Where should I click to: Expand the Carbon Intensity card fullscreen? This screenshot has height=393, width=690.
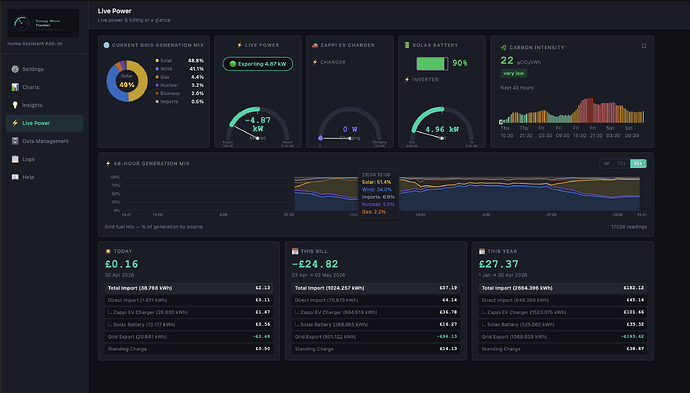click(x=644, y=46)
